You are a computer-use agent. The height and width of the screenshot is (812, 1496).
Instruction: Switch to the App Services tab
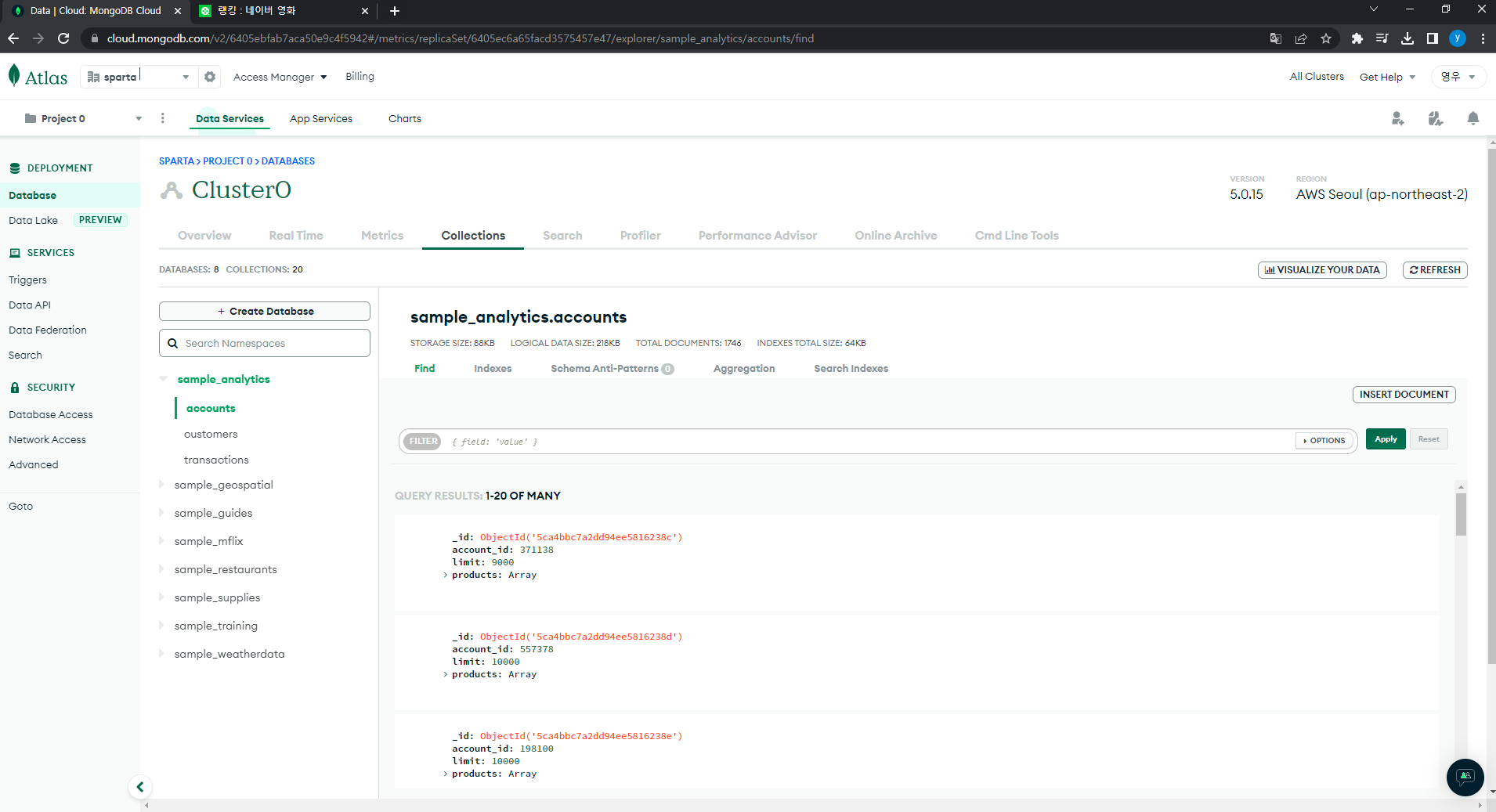321,118
